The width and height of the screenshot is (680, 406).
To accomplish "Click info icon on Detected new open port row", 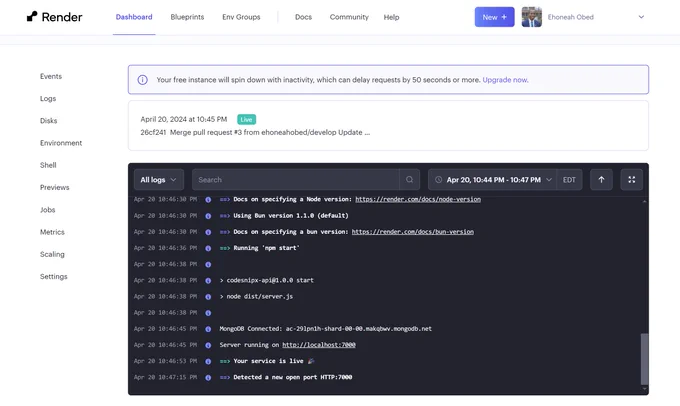I will pos(208,378).
